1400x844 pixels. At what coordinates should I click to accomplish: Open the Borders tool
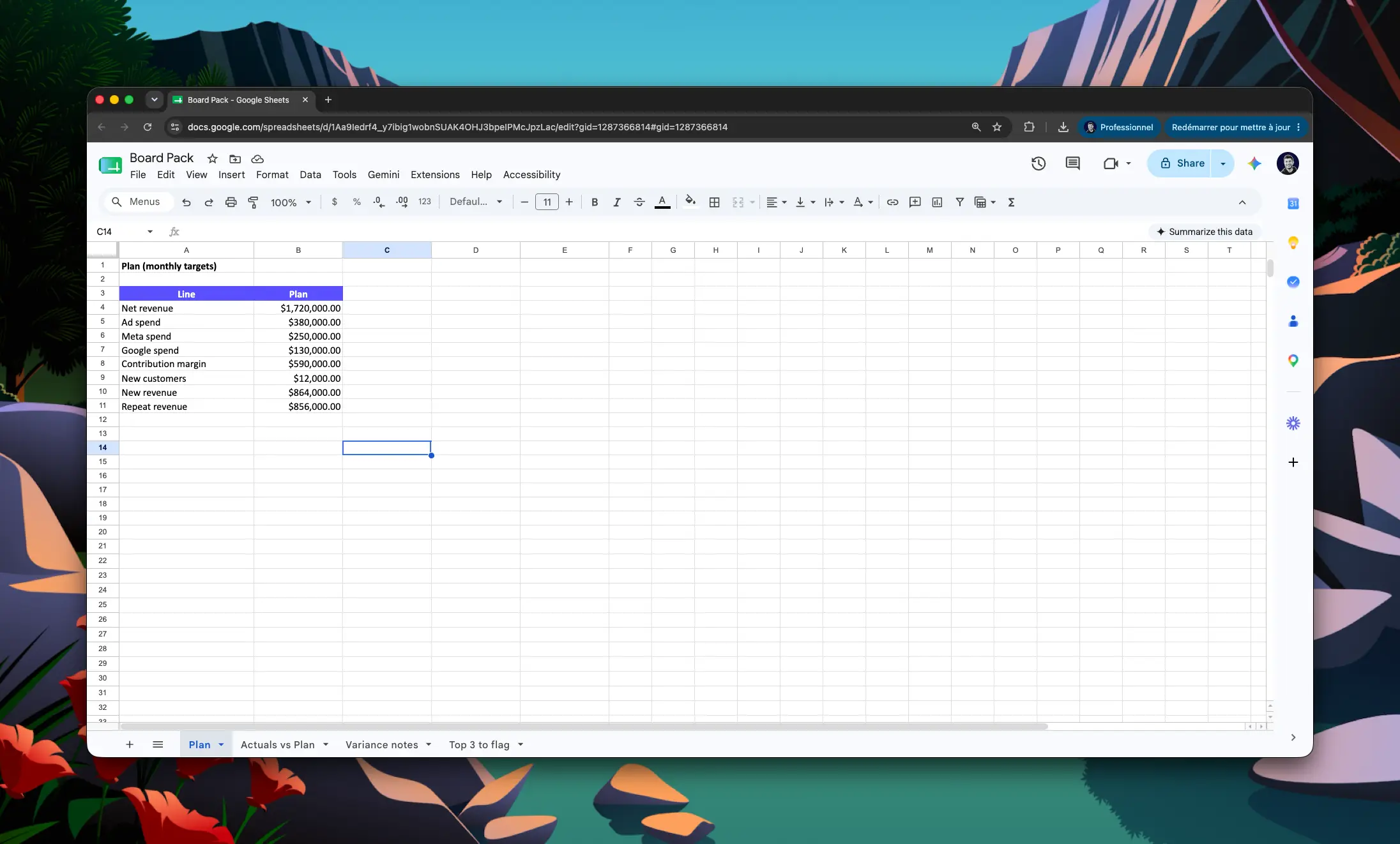point(715,202)
